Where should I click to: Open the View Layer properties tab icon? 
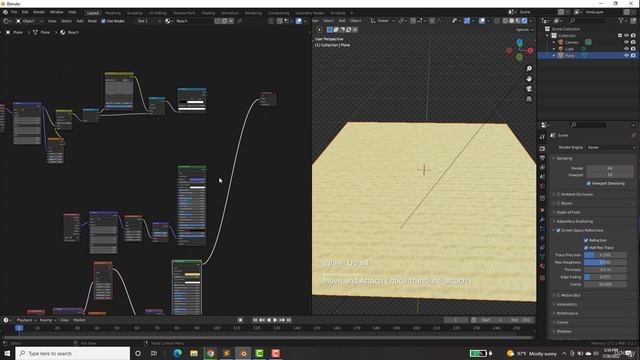coord(542,168)
